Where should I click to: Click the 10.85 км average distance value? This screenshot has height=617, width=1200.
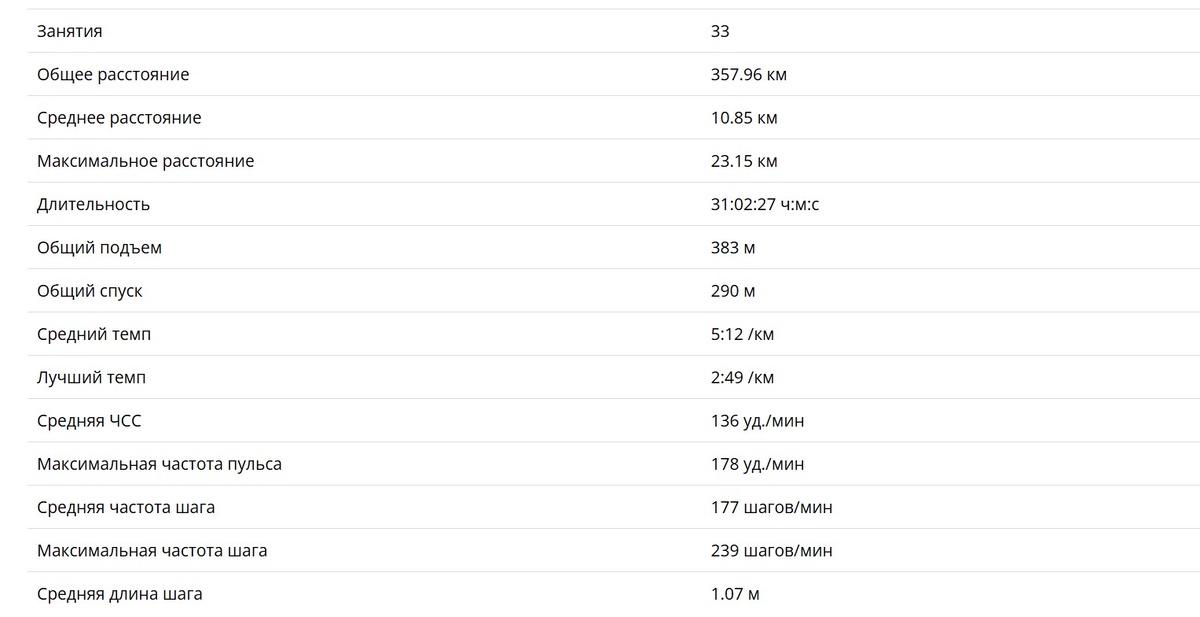coord(744,118)
